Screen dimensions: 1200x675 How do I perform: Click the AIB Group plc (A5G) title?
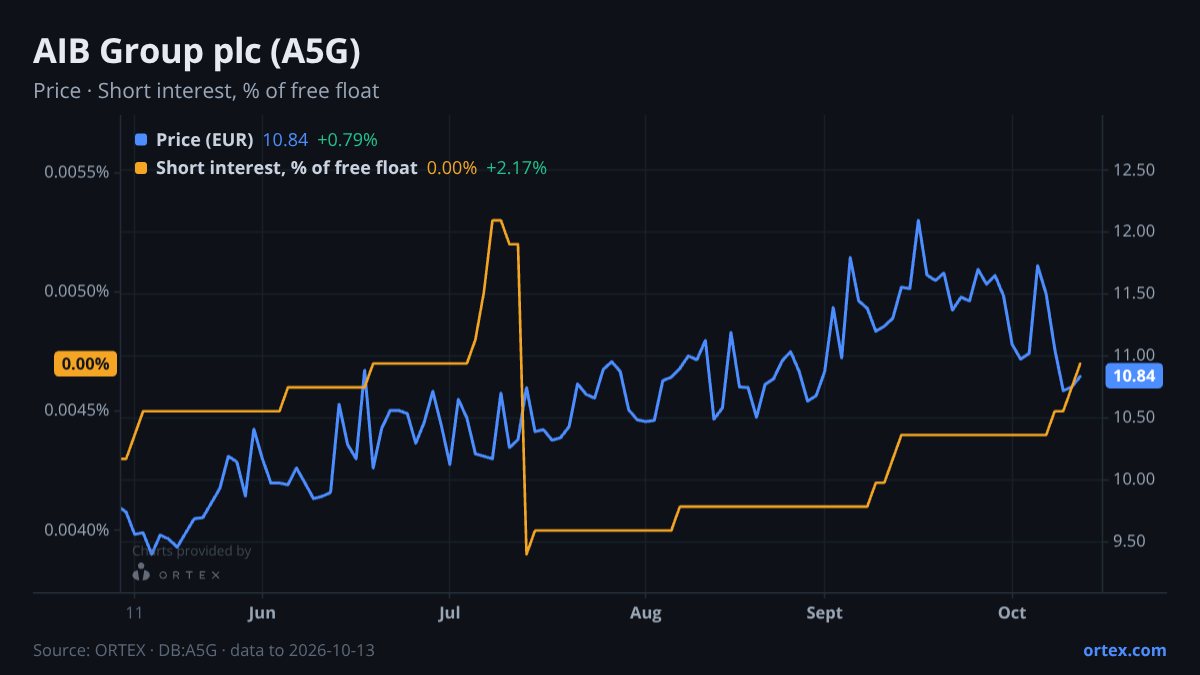click(x=197, y=52)
